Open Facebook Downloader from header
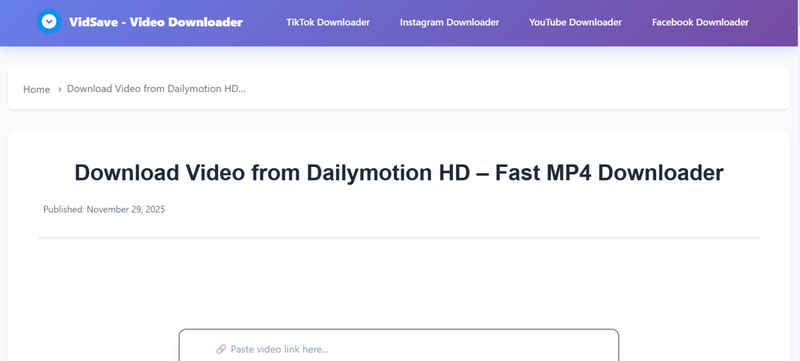The image size is (800, 361). [x=701, y=22]
